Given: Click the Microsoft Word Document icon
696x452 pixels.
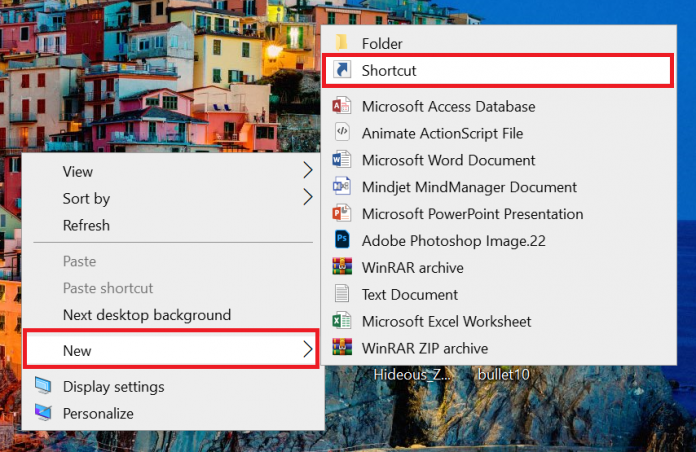Looking at the screenshot, I should (342, 160).
